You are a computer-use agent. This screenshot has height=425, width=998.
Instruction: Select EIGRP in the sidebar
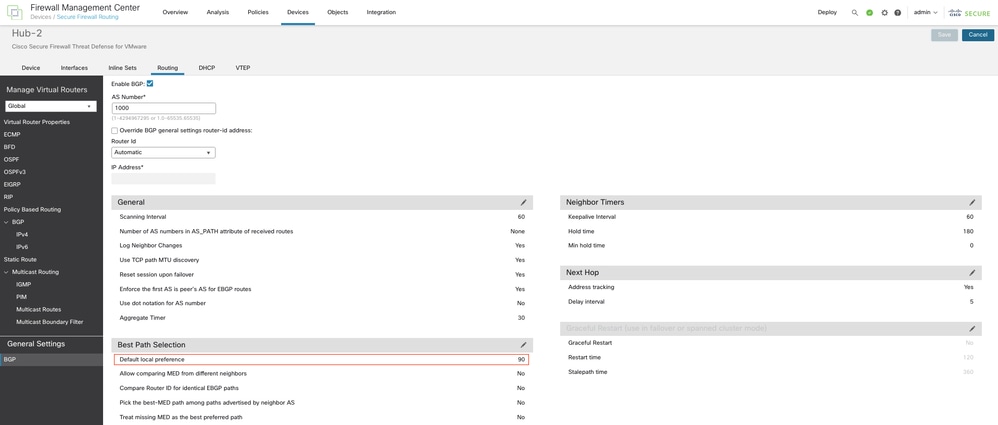tap(13, 185)
